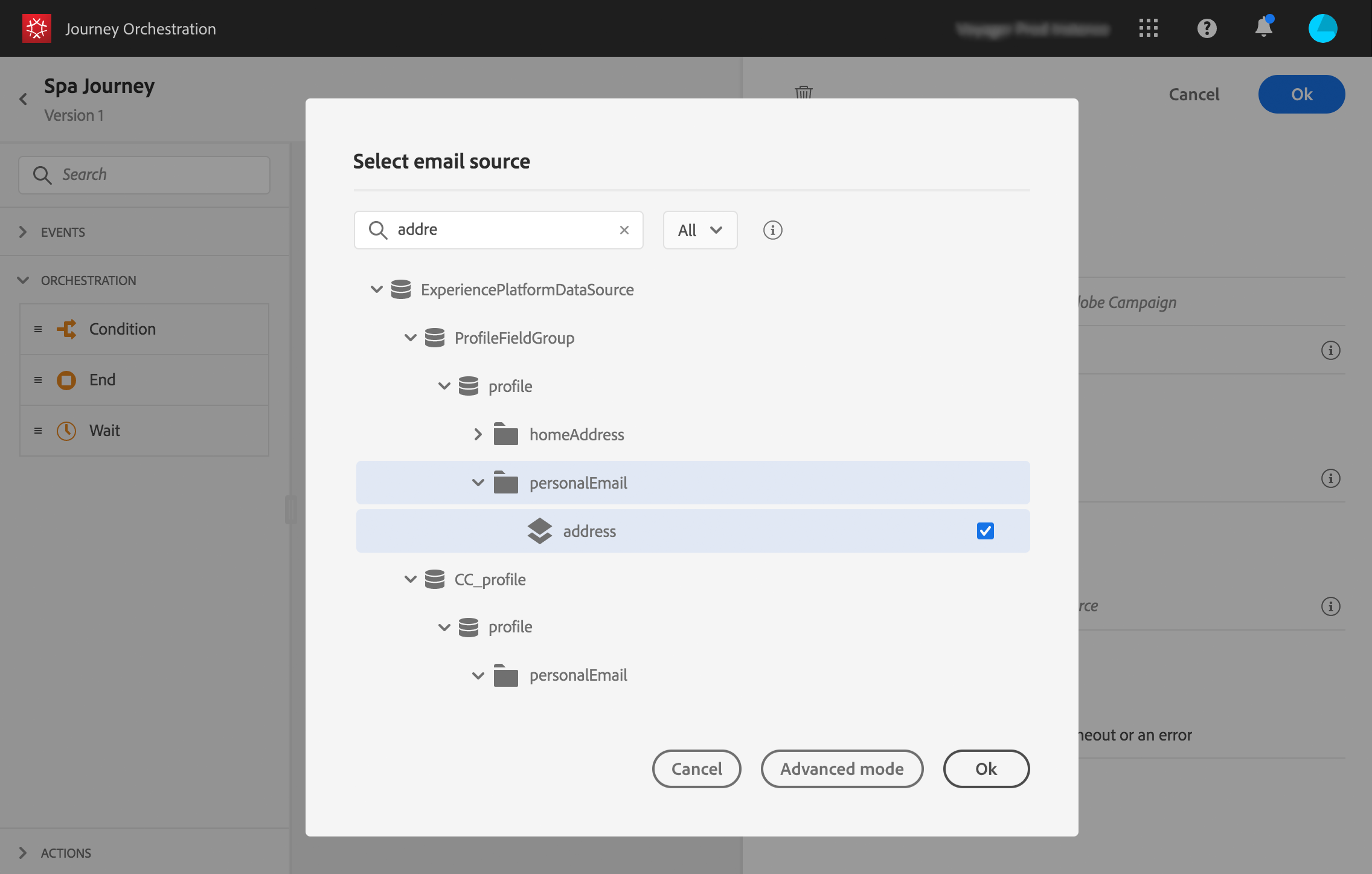Go back using Spa Journey arrow

tap(24, 99)
